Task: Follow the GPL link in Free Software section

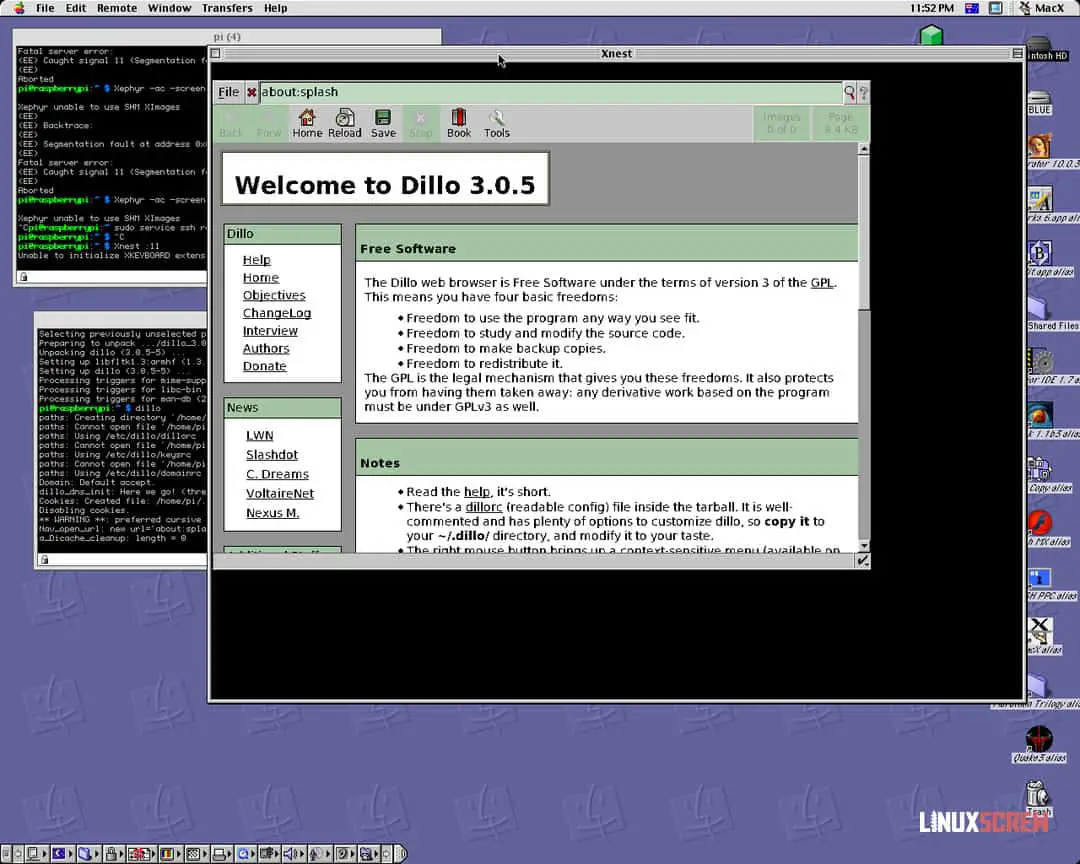Action: [822, 282]
